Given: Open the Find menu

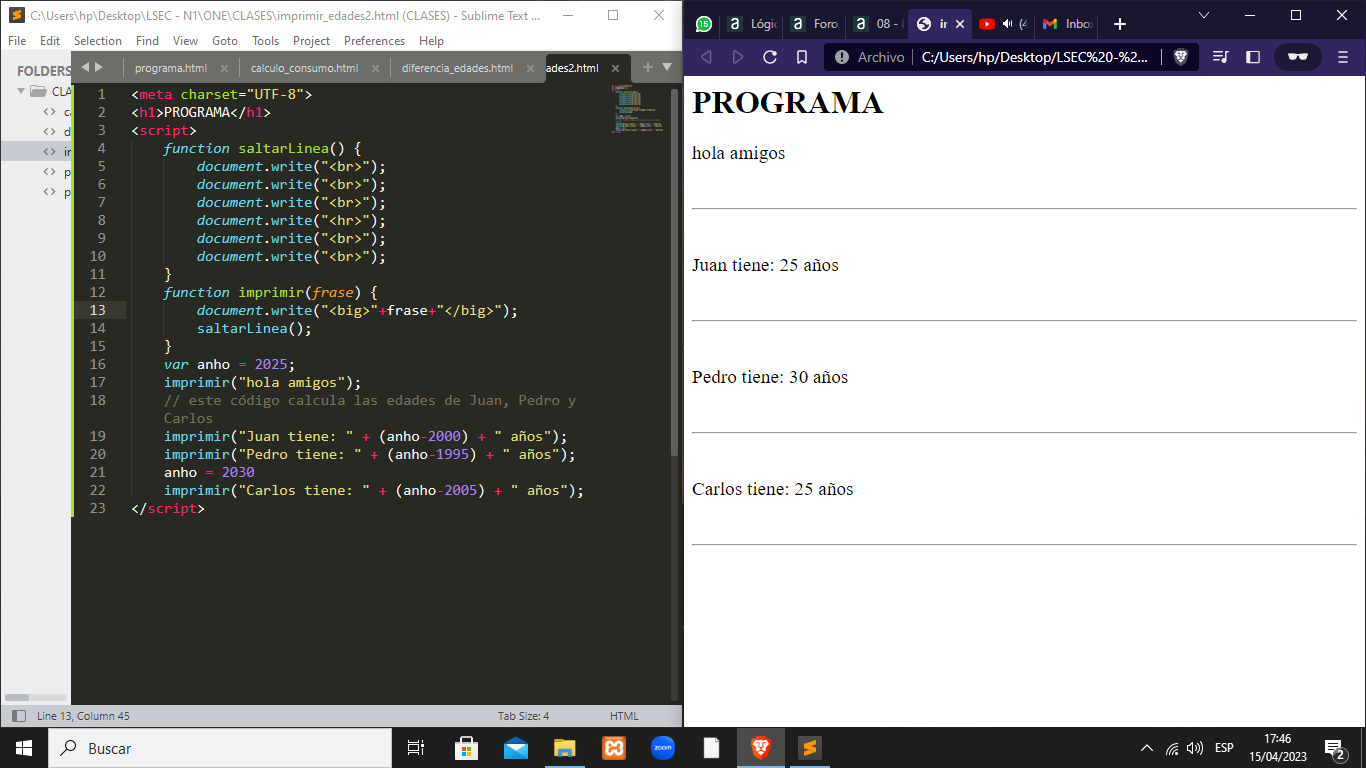Looking at the screenshot, I should (x=147, y=41).
